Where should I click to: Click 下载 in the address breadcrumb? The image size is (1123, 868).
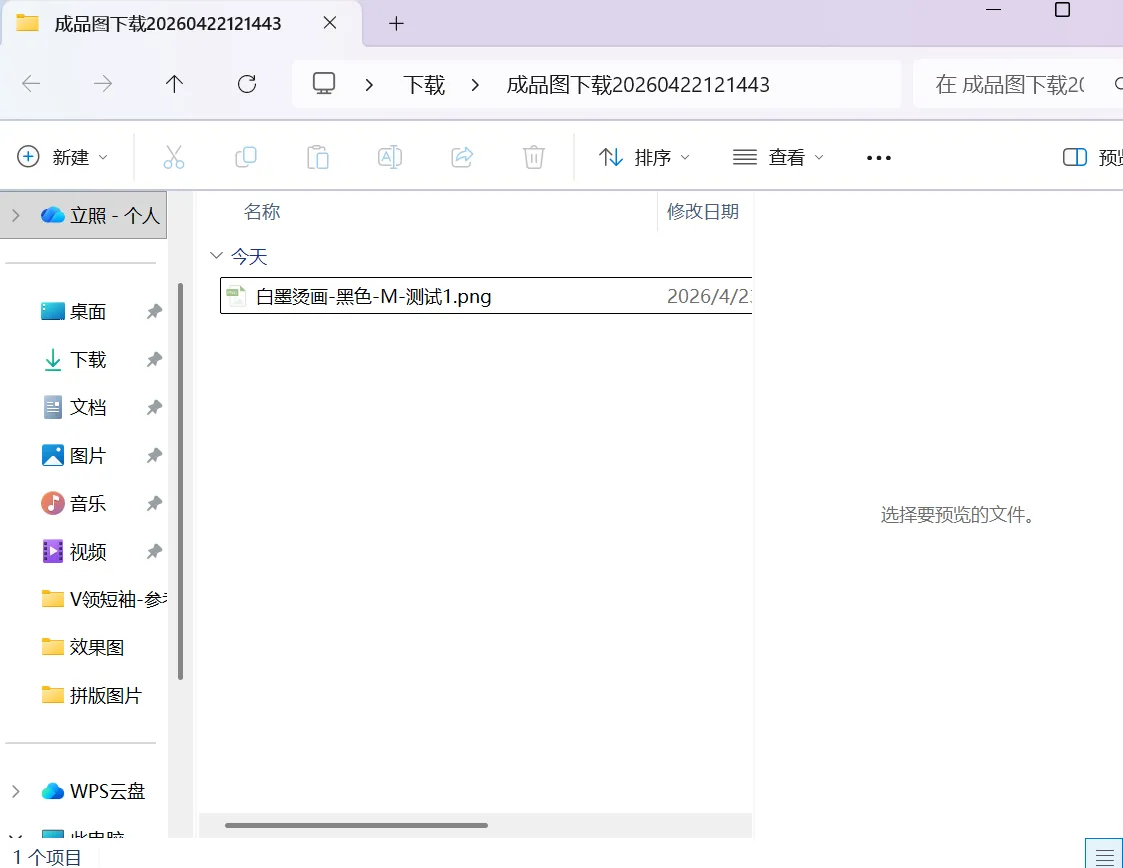[x=424, y=85]
